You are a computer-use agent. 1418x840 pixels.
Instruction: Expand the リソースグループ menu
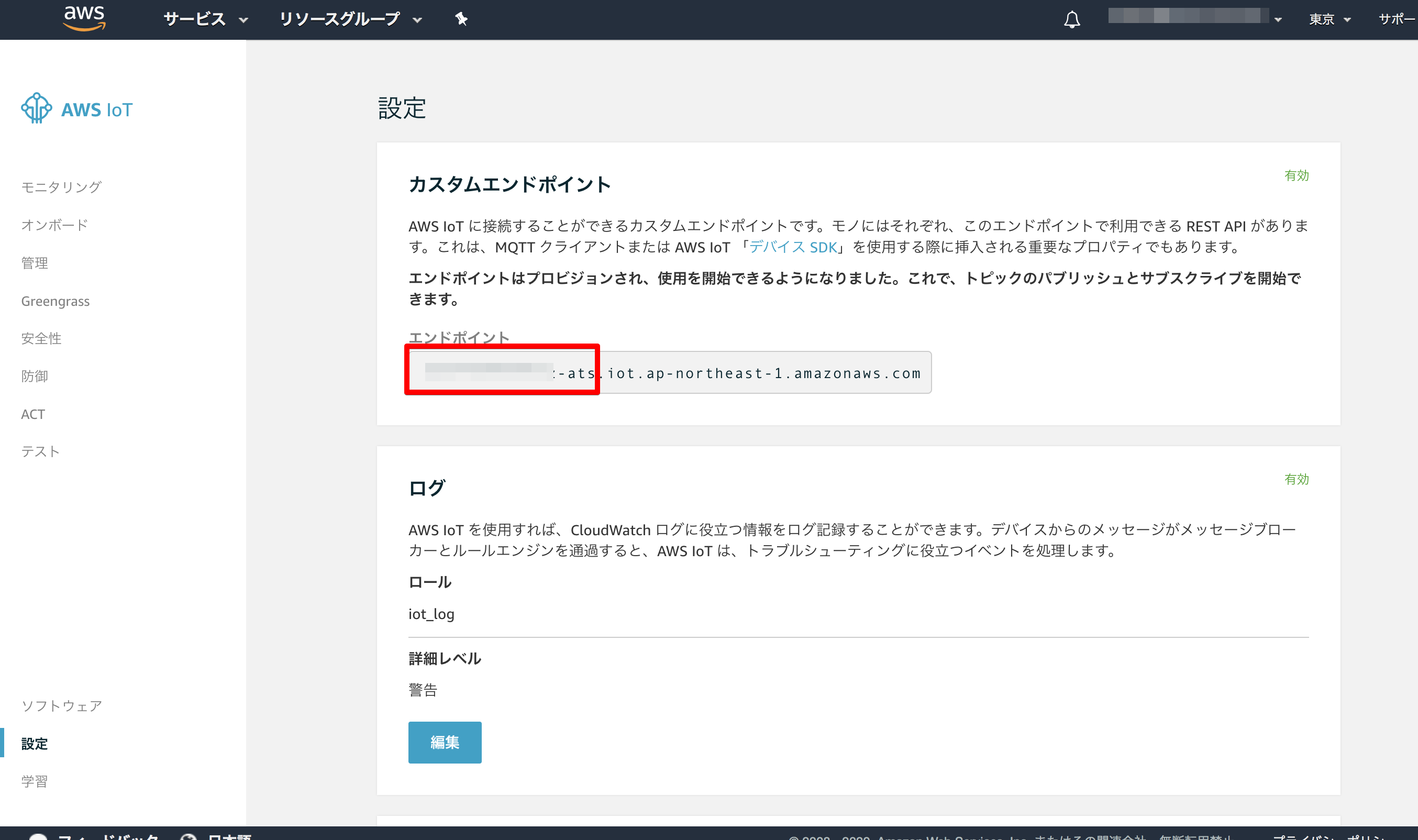point(351,19)
